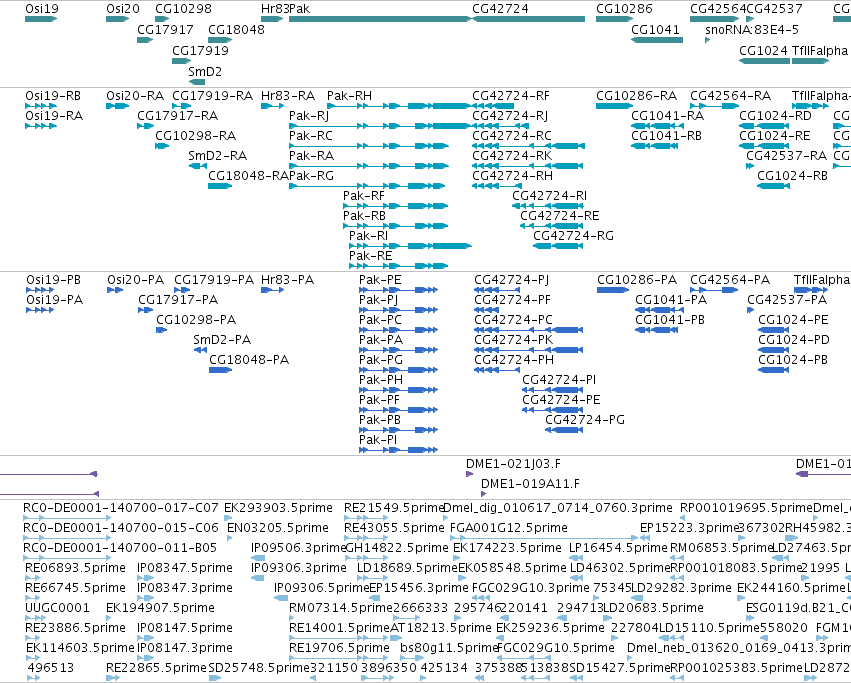
Task: Select the CG17917 gene label
Action: pyautogui.click(x=165, y=30)
